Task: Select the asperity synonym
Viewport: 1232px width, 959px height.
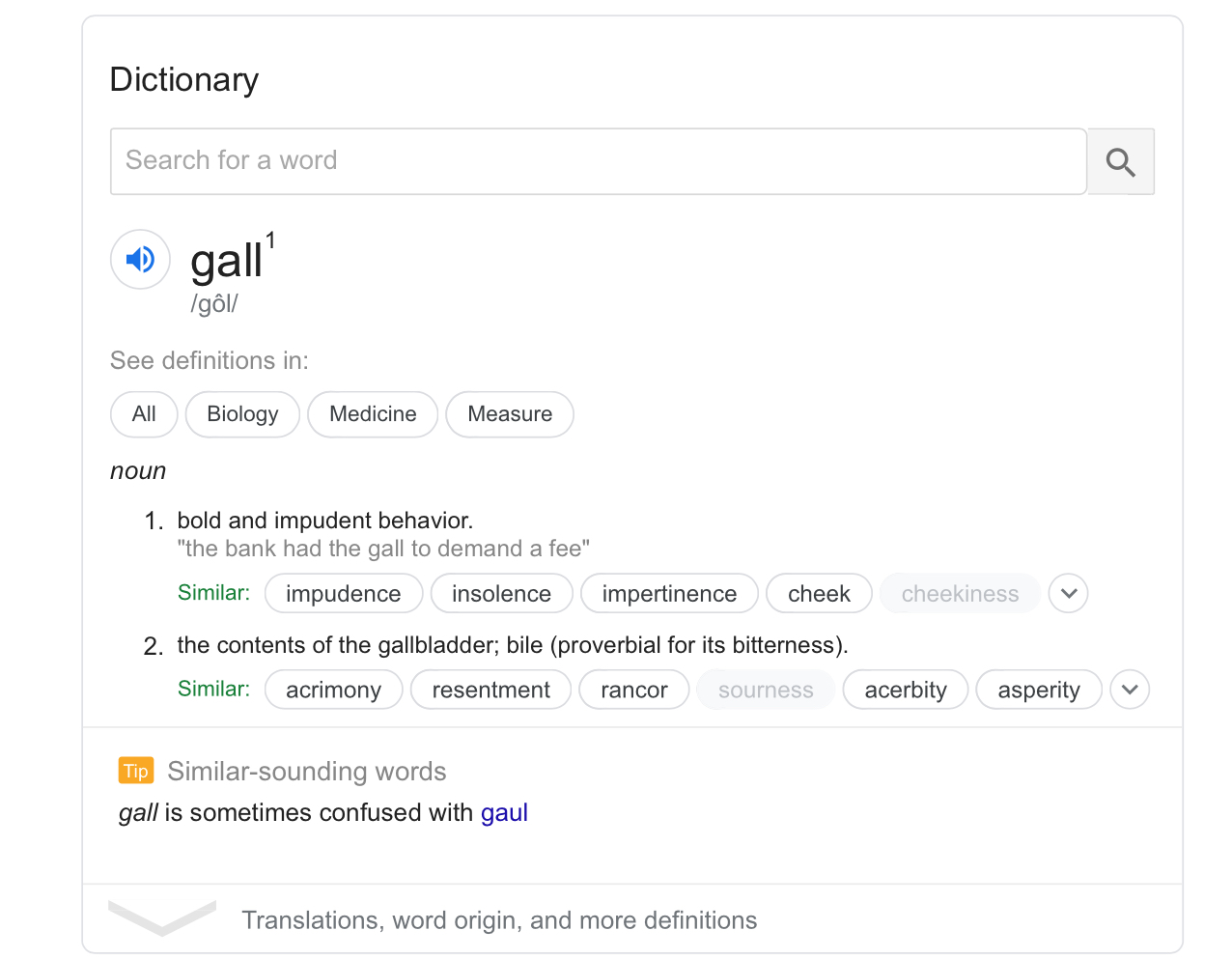Action: click(1038, 690)
